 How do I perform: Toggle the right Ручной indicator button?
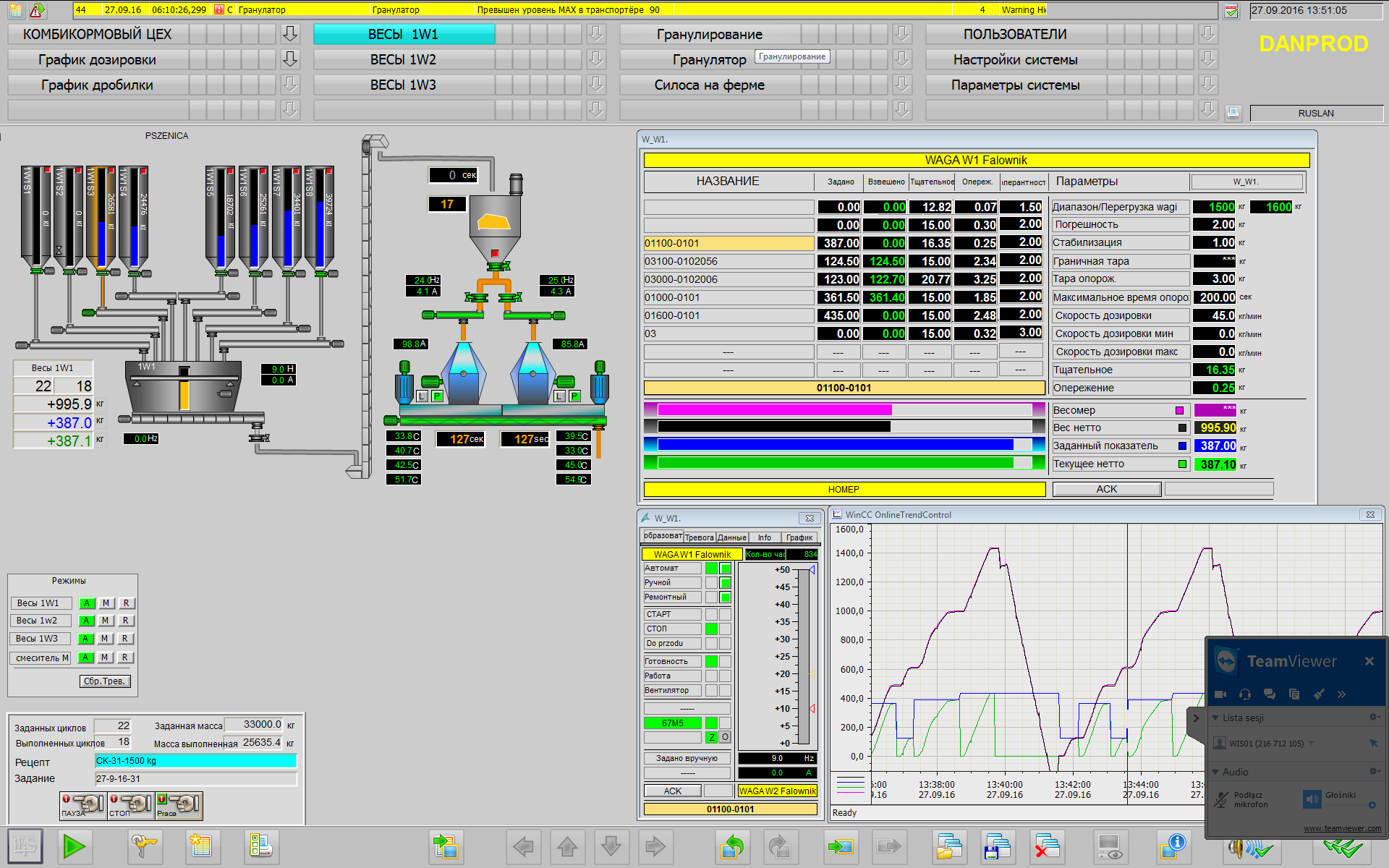pyautogui.click(x=726, y=583)
